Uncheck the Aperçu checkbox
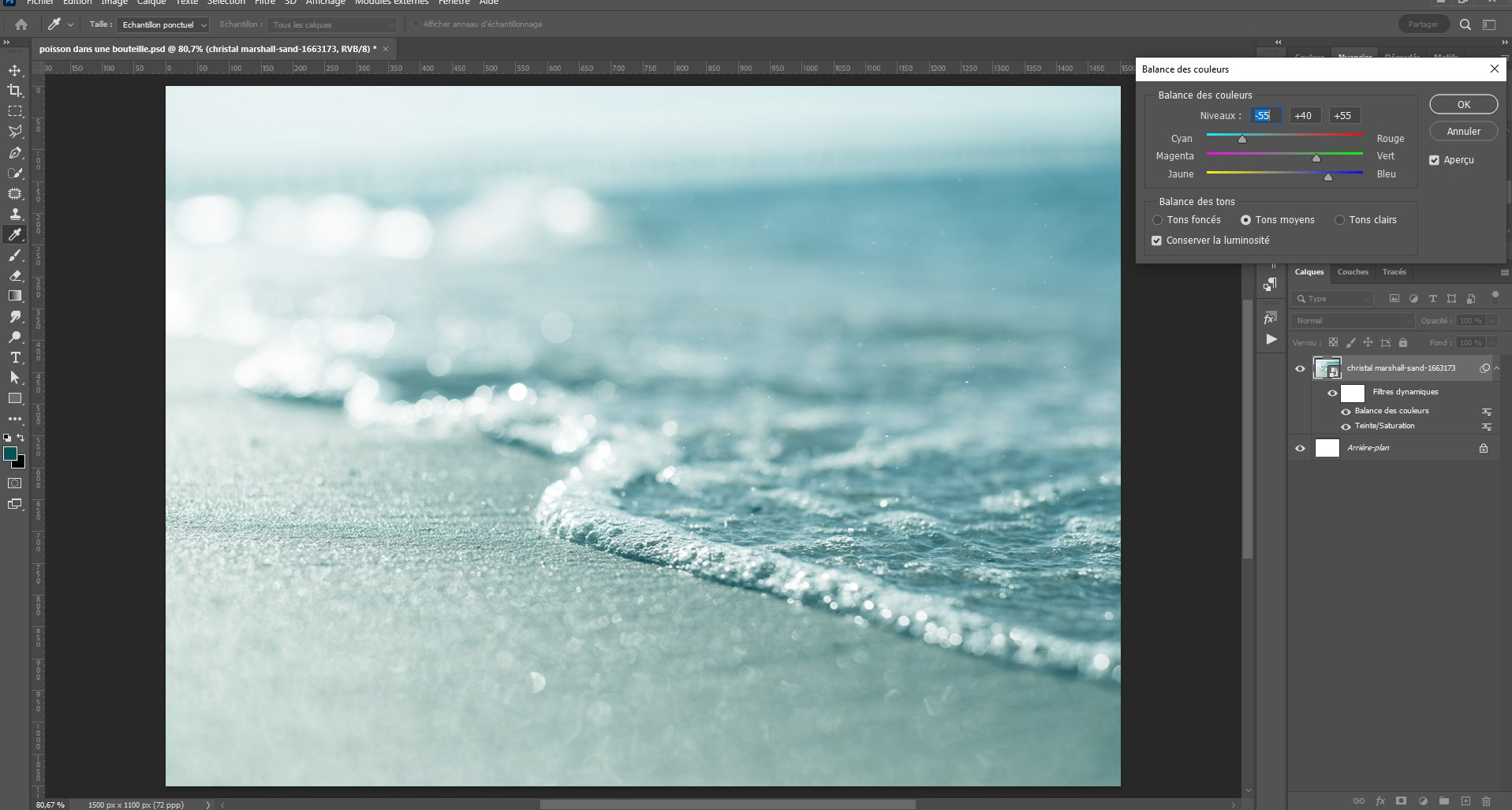Viewport: 1512px width, 810px height. [1434, 160]
